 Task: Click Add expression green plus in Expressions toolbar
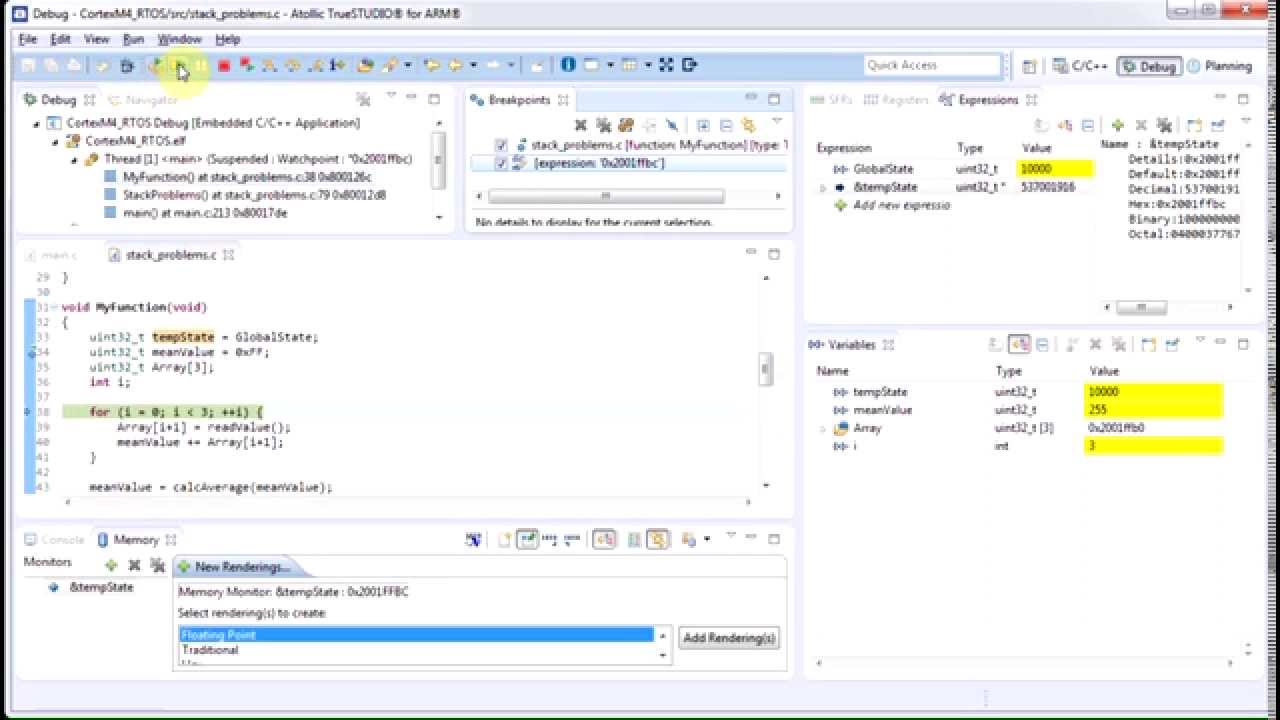pyautogui.click(x=1117, y=125)
